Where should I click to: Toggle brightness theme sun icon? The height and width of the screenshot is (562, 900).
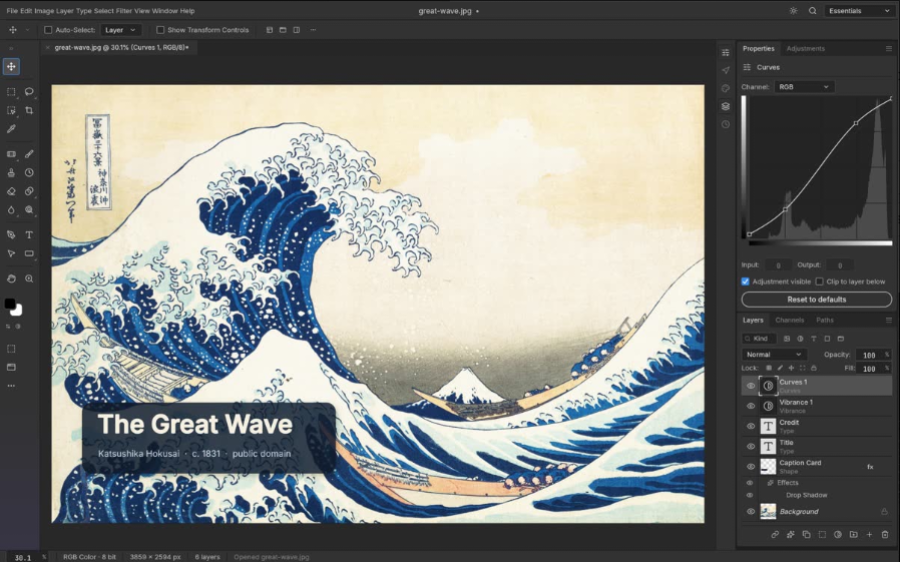pyautogui.click(x=793, y=11)
